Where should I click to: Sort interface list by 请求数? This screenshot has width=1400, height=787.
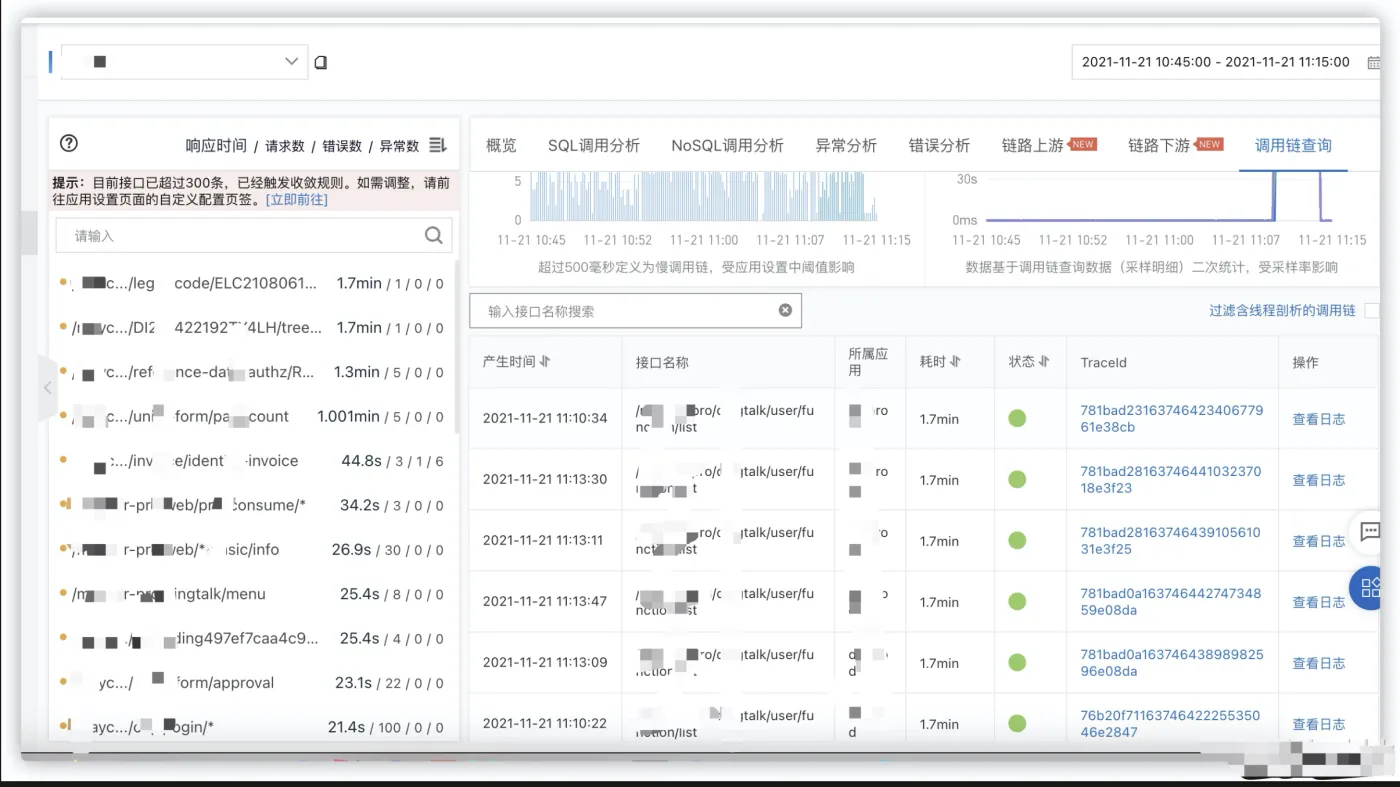pos(285,146)
